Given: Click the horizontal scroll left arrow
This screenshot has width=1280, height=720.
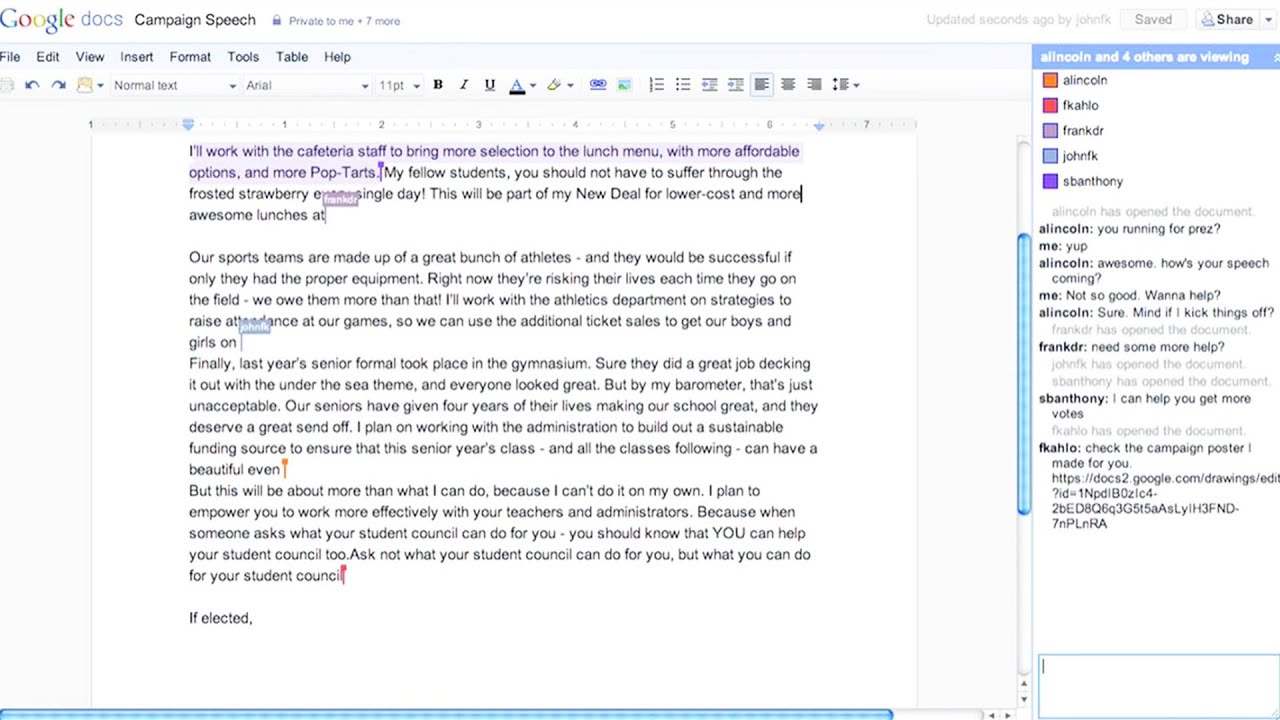Looking at the screenshot, I should pos(991,715).
